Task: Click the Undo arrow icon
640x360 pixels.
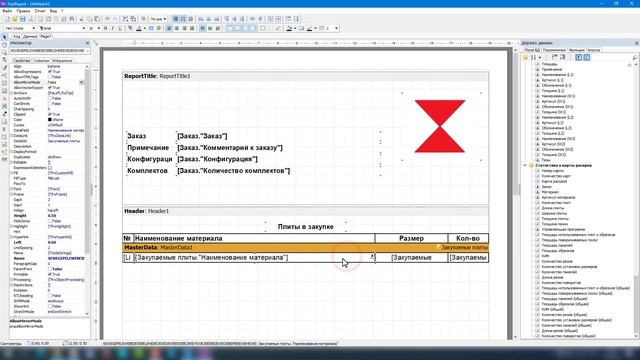Action: (107, 19)
